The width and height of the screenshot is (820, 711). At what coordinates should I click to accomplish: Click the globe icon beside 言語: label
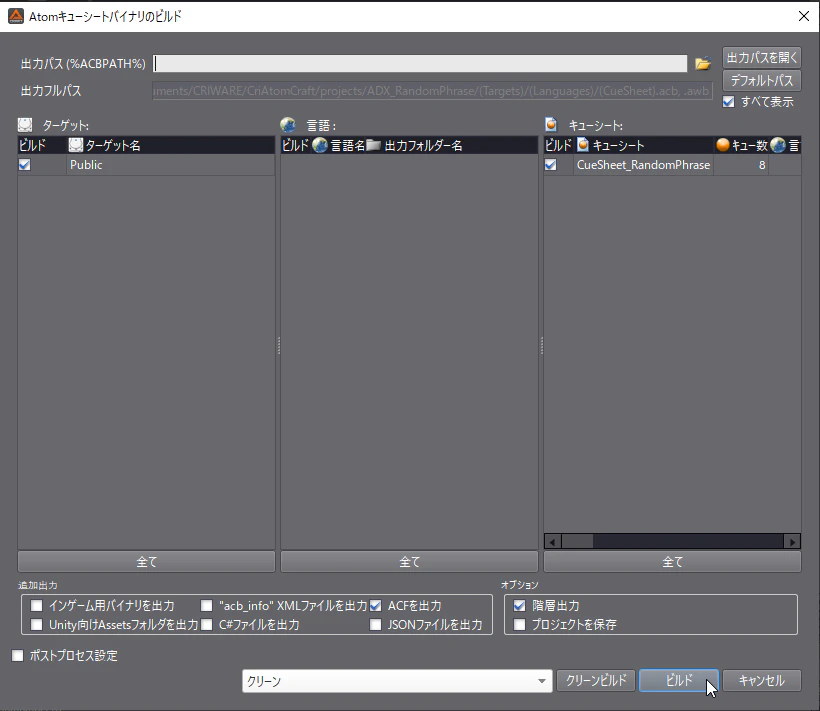pos(288,125)
